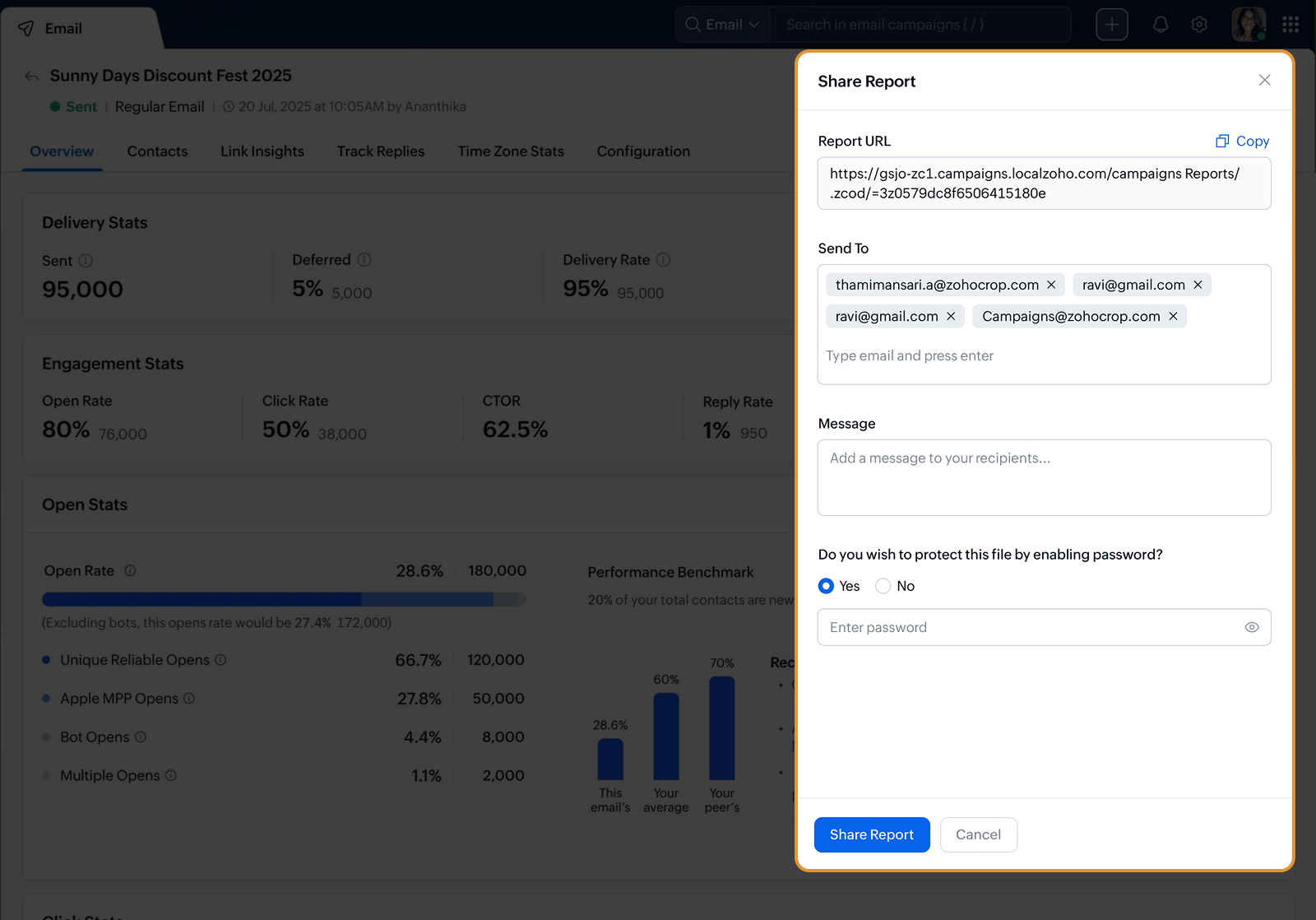Open the Time Zone Stats tab
Image resolution: width=1316 pixels, height=920 pixels.
(511, 151)
